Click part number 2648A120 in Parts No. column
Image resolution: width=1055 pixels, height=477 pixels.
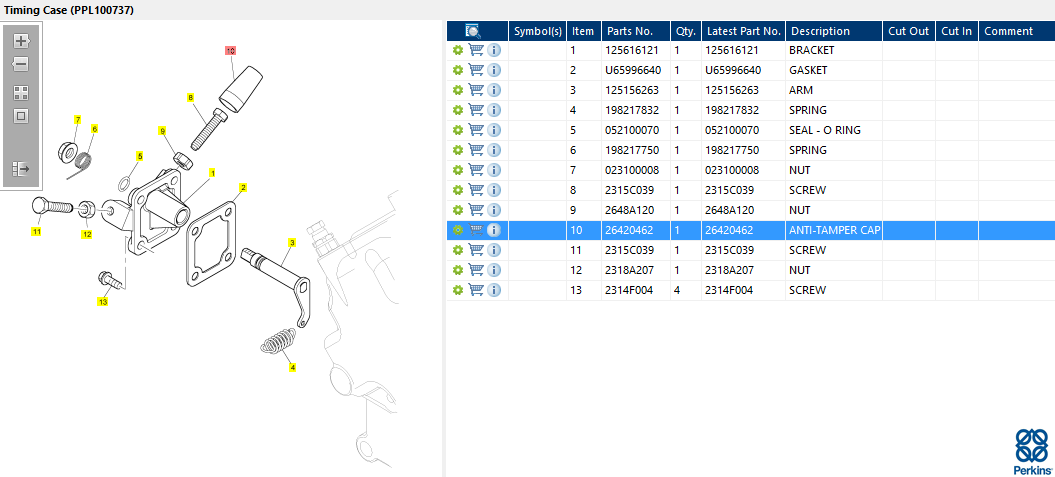click(636, 210)
